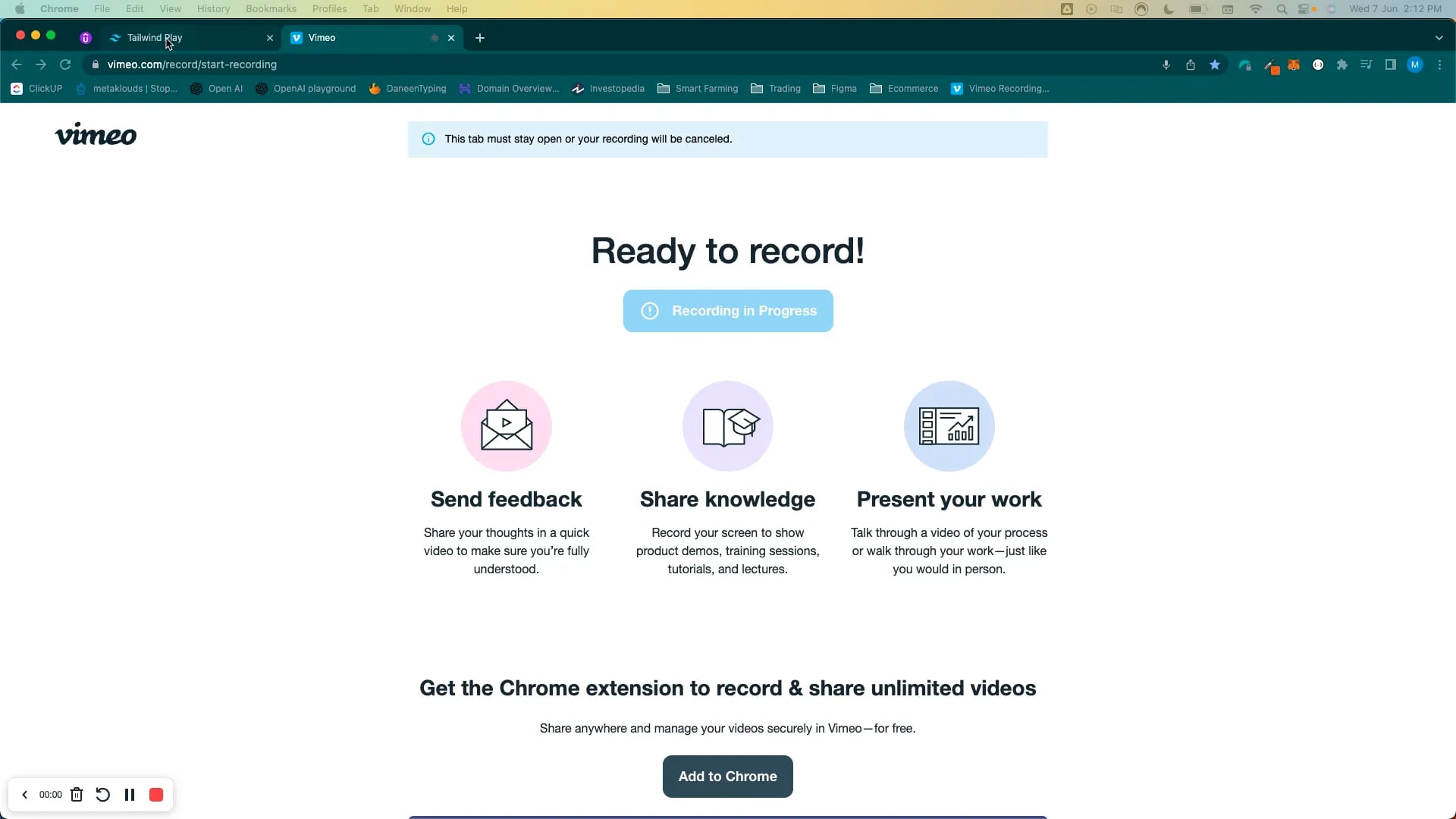Click the Add to Chrome button
The image size is (1456, 819).
tap(727, 776)
